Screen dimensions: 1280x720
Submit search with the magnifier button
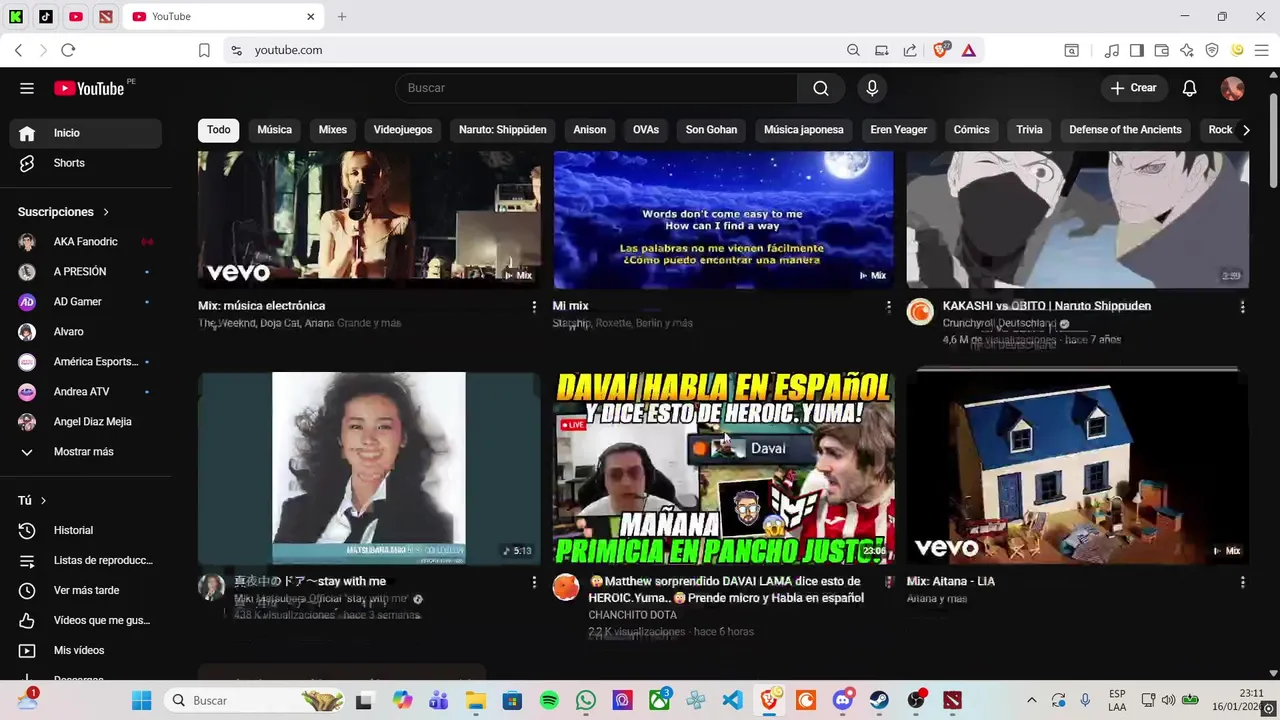click(x=821, y=88)
